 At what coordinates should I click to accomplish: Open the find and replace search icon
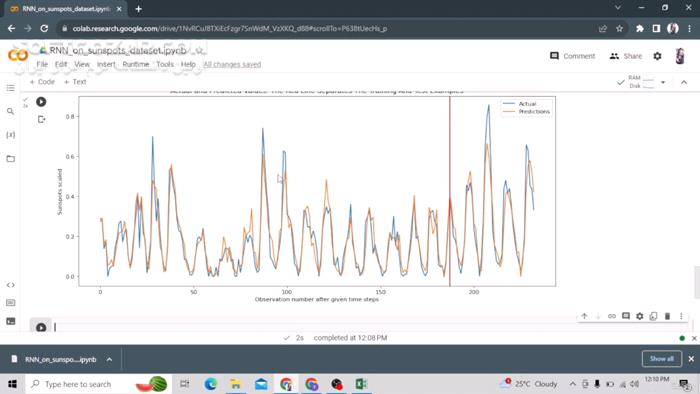pyautogui.click(x=11, y=111)
